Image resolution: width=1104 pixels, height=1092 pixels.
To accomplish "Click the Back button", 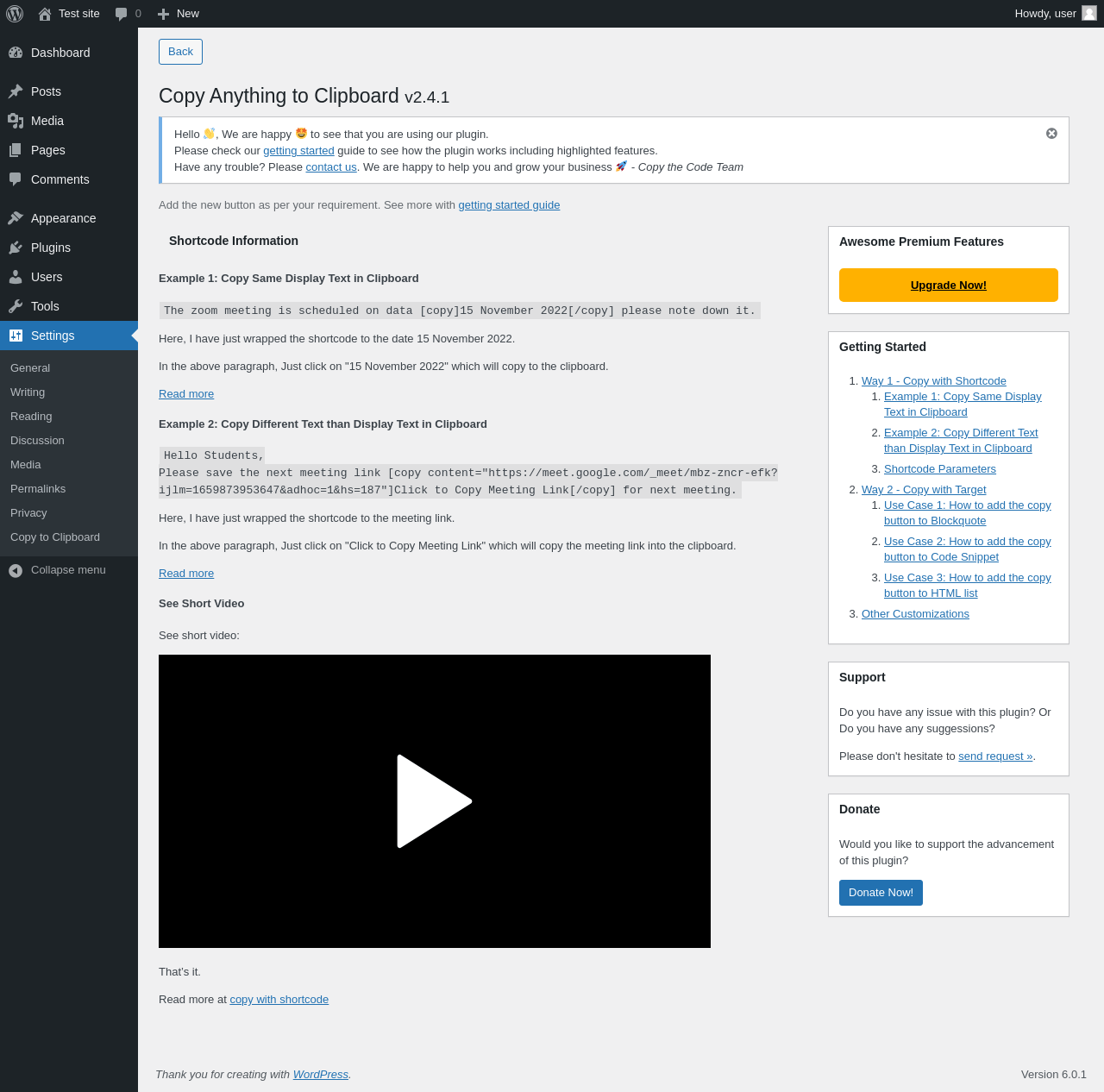I will (180, 52).
